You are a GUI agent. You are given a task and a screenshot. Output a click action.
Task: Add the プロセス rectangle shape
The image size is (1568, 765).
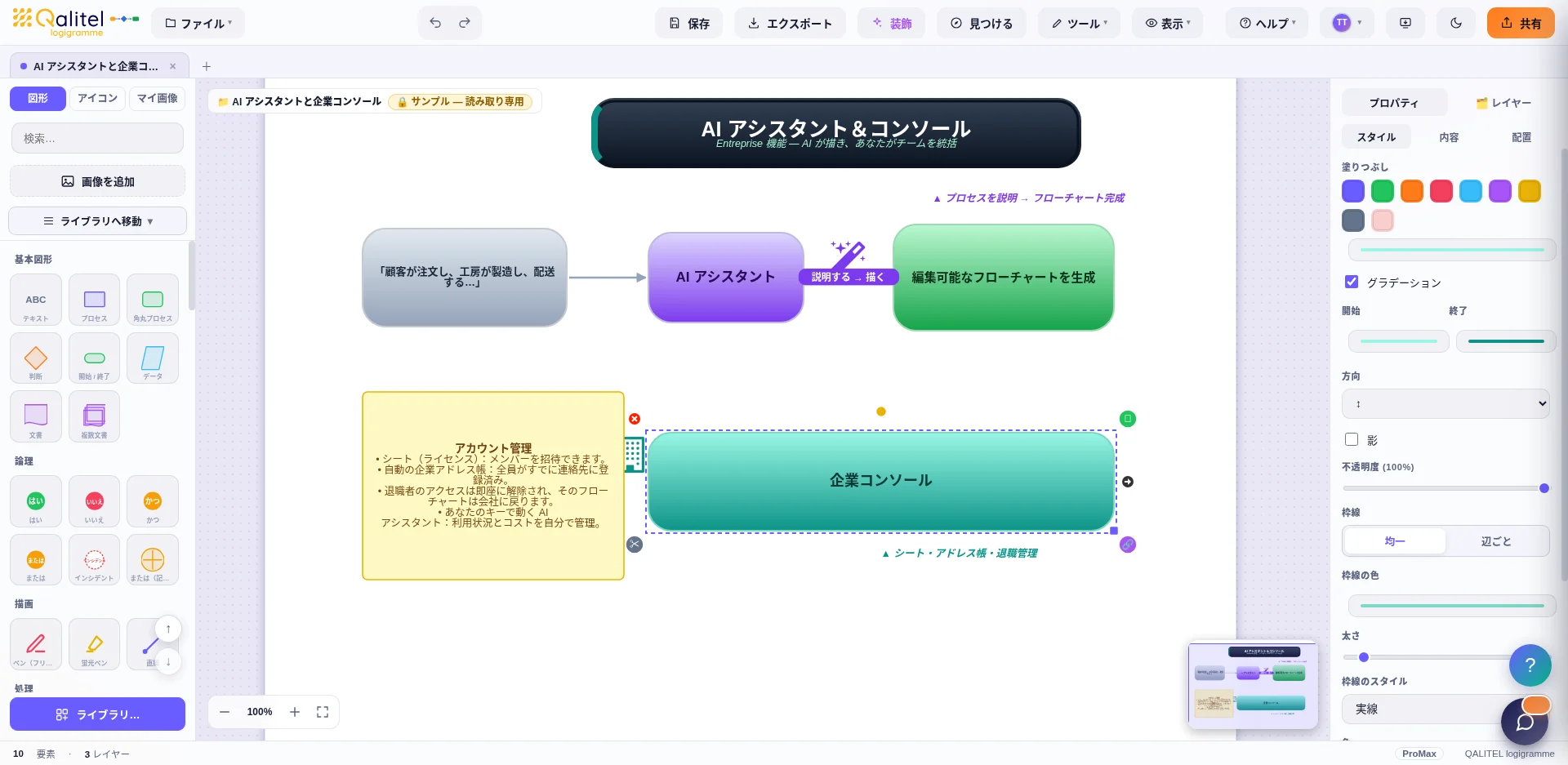(x=95, y=300)
